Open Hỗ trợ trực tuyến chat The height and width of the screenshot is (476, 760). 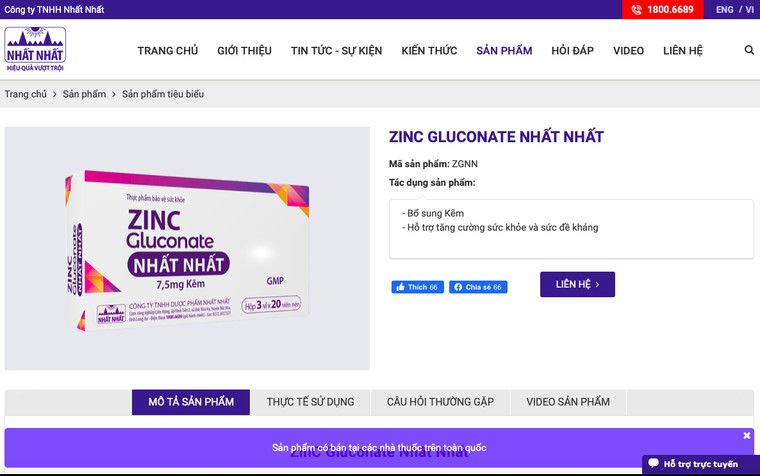[701, 464]
